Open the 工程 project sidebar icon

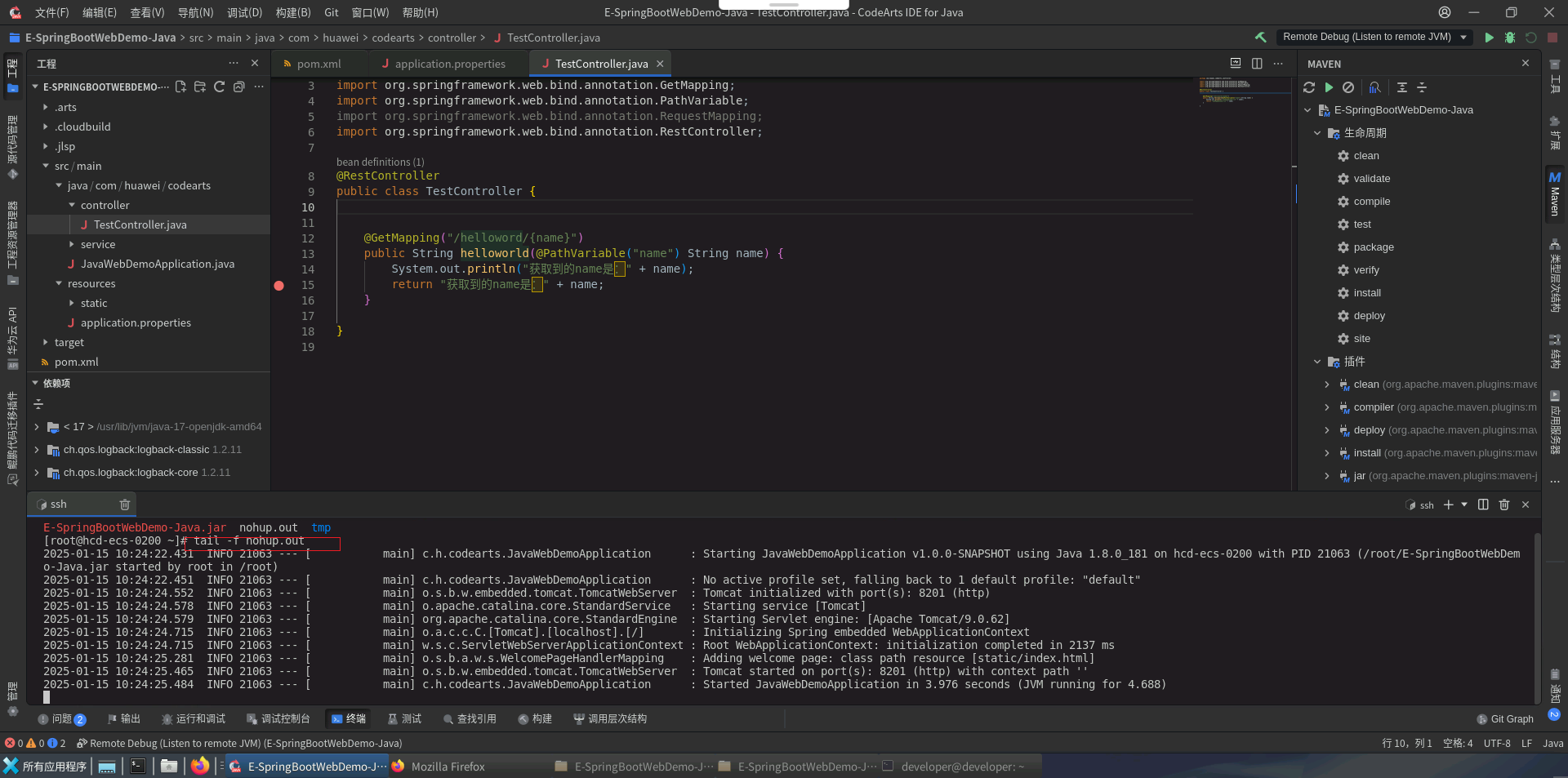tap(12, 77)
